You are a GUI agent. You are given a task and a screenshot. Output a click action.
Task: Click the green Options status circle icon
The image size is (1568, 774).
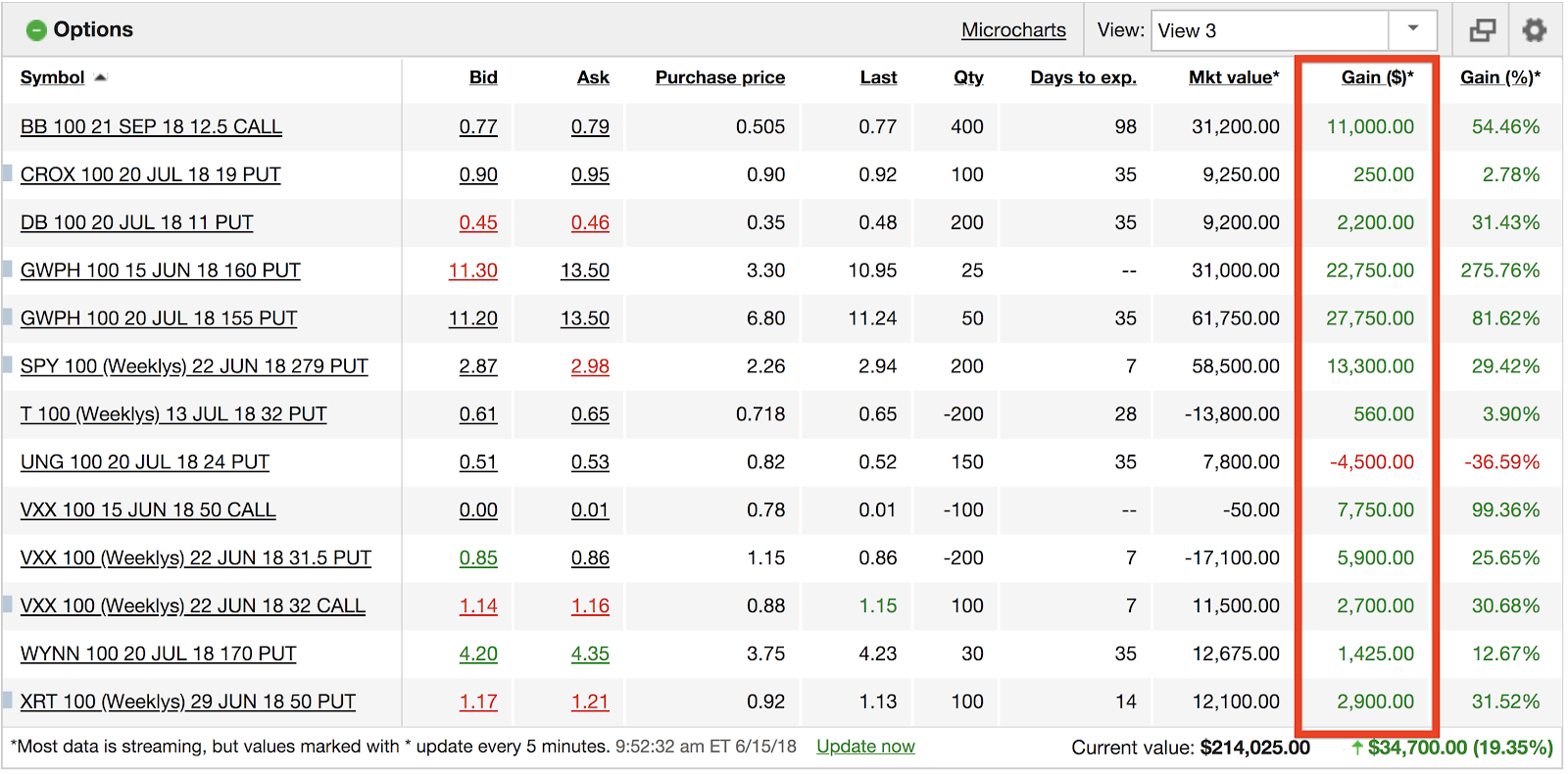coord(36,30)
